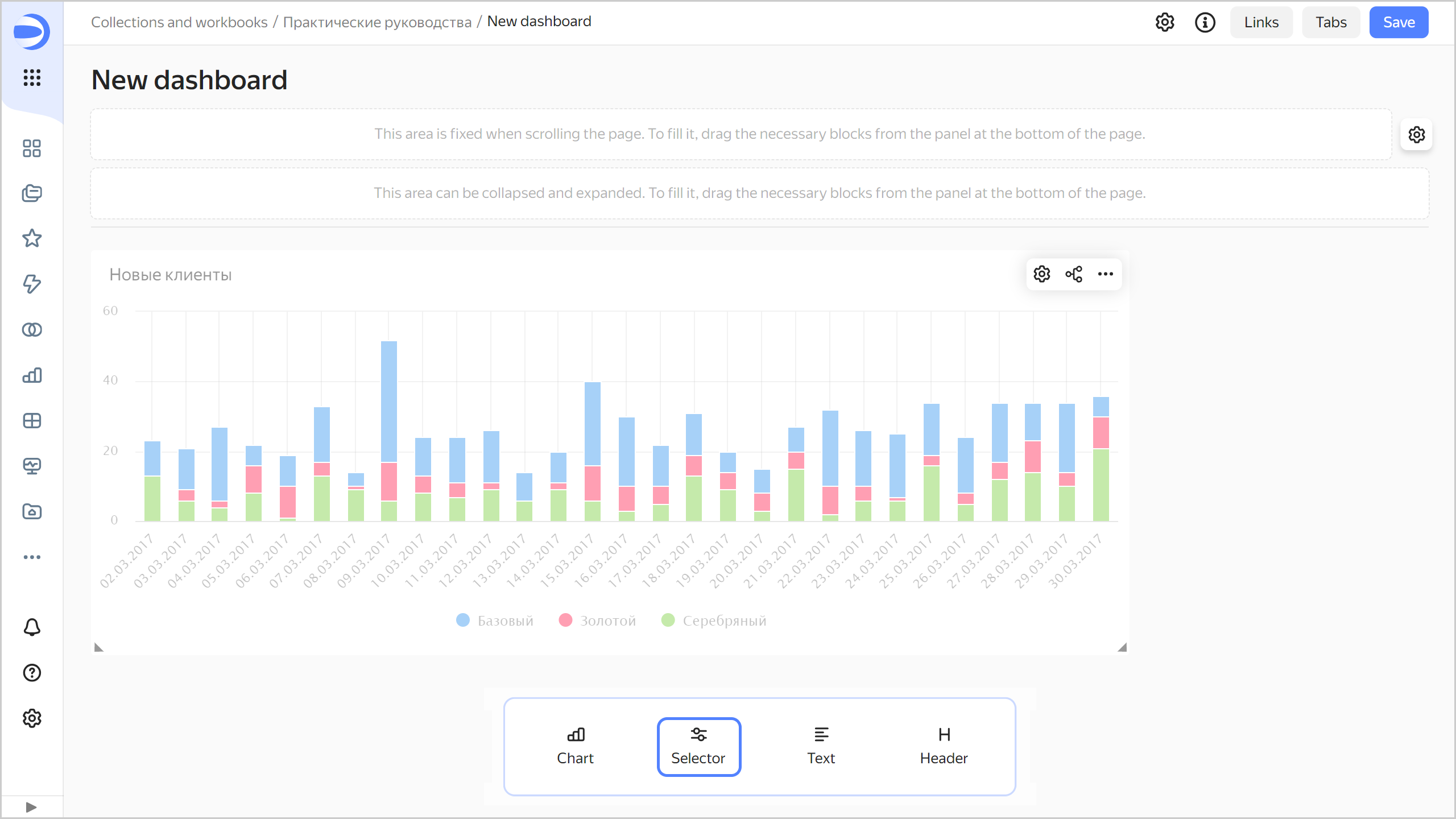1456x819 pixels.
Task: Save the dashboard
Action: pyautogui.click(x=1399, y=23)
